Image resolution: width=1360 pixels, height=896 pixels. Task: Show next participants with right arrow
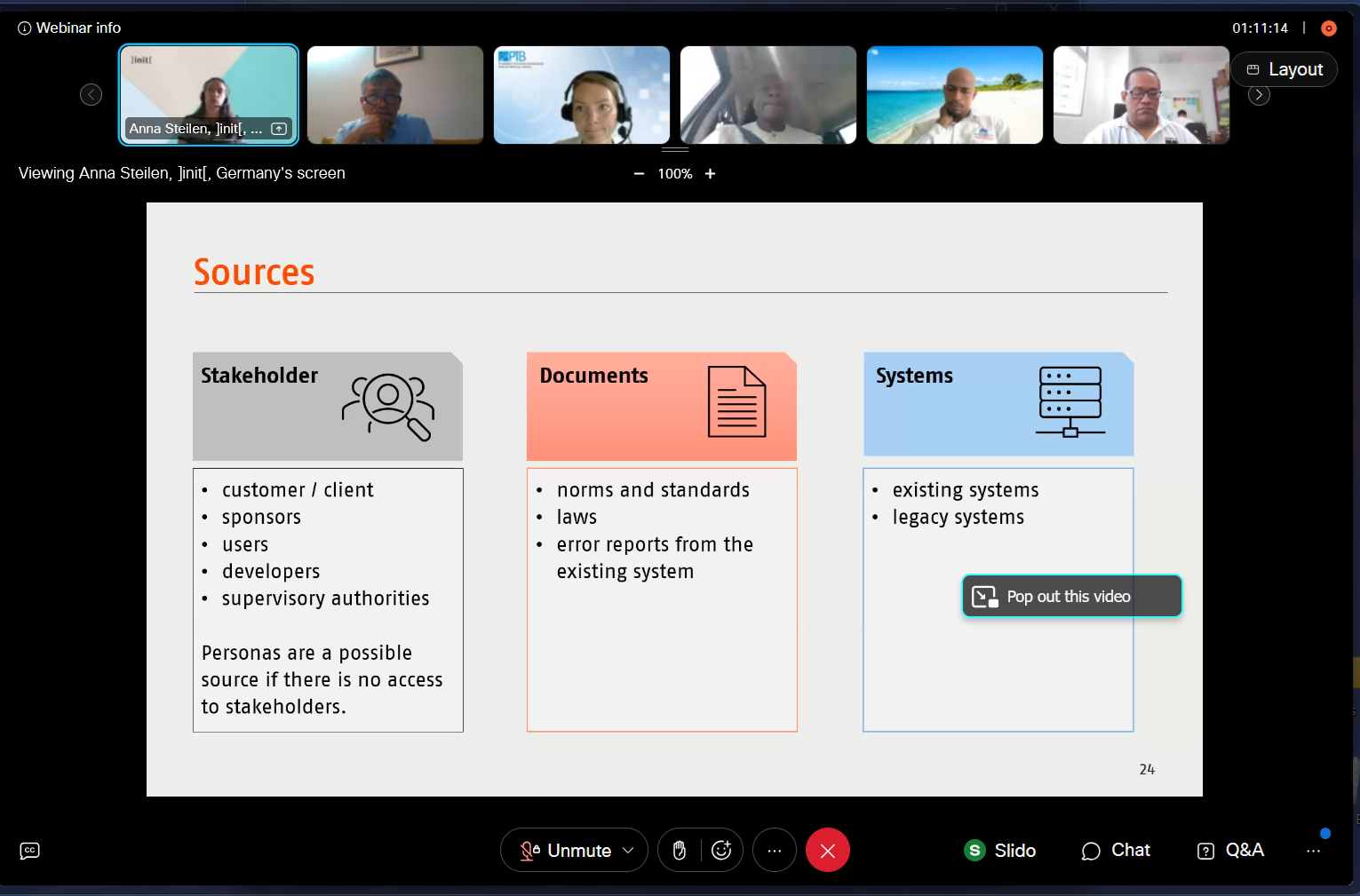click(1259, 95)
